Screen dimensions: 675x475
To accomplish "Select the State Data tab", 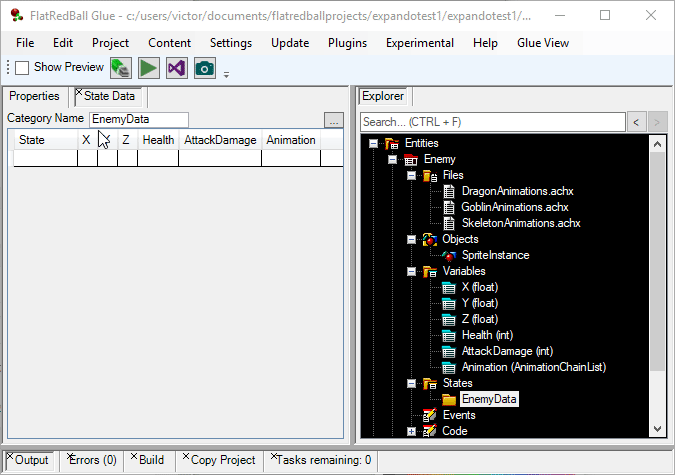I will tap(109, 96).
